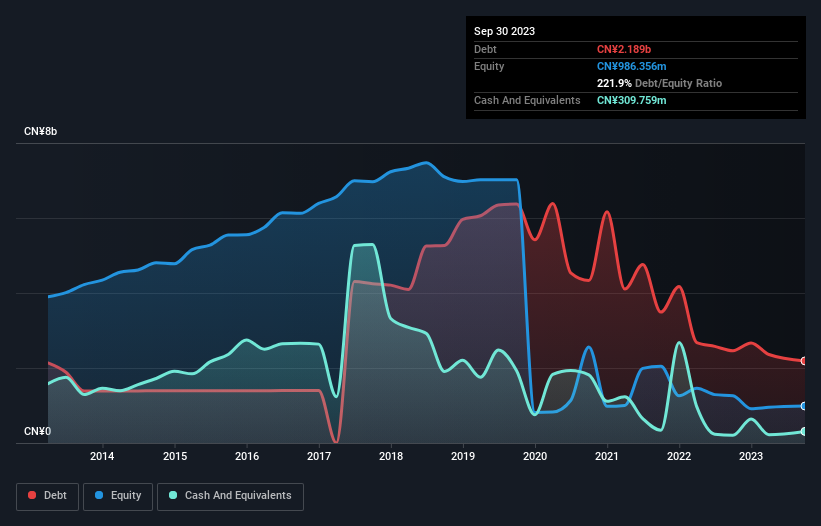The height and width of the screenshot is (526, 821).
Task: Click Cash And Equivalents label in tooltip
Action: pyautogui.click(x=527, y=100)
